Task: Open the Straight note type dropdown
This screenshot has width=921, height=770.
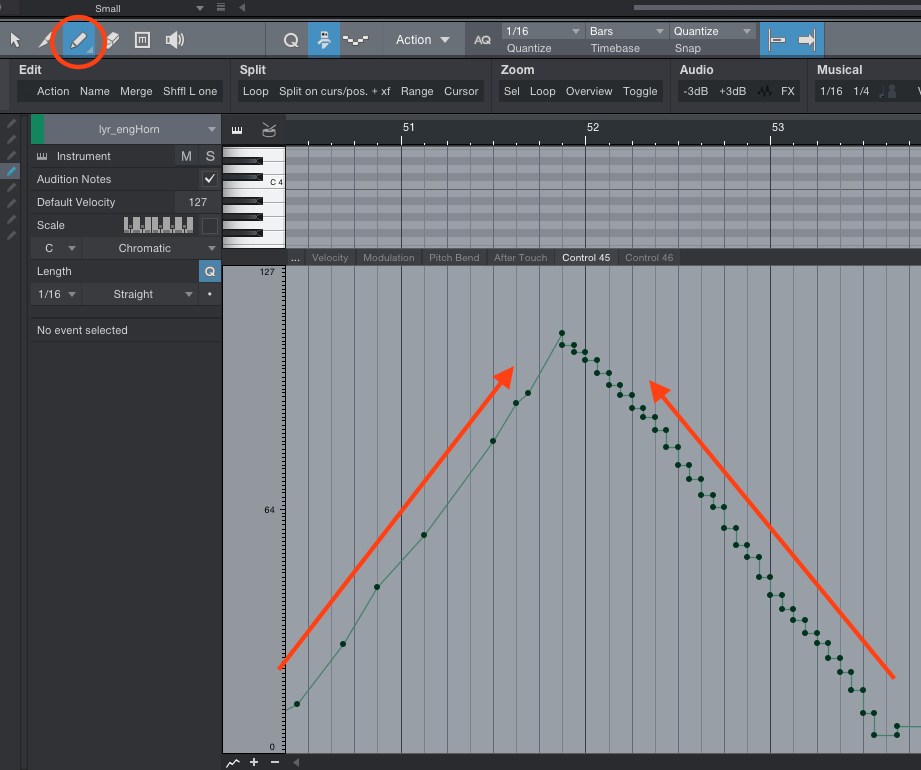Action: pos(140,294)
